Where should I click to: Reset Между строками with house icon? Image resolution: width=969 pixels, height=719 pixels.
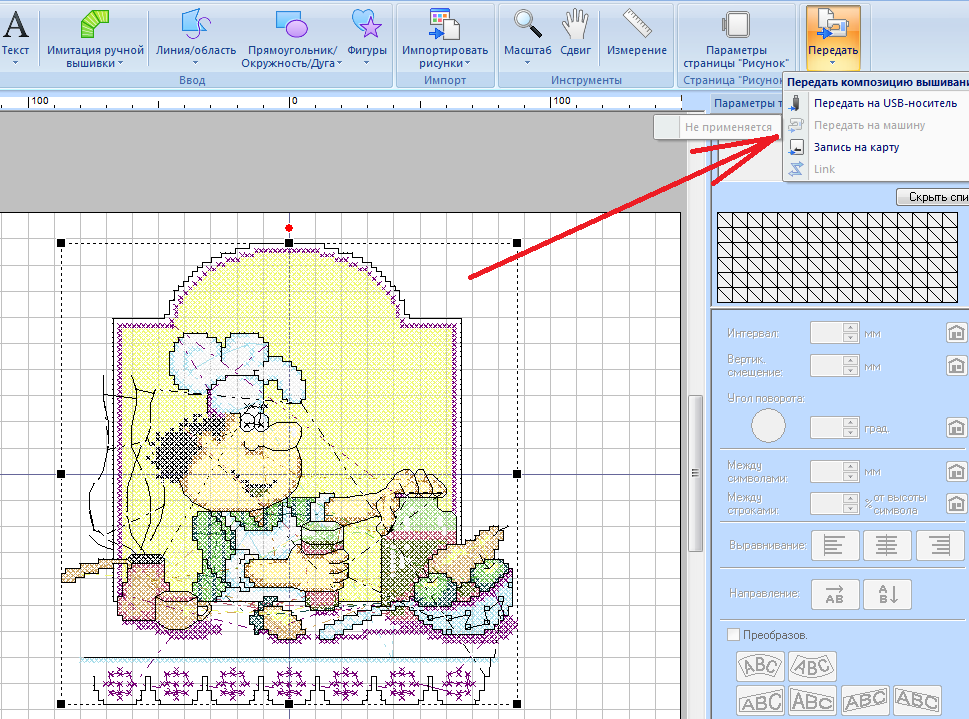coord(957,504)
